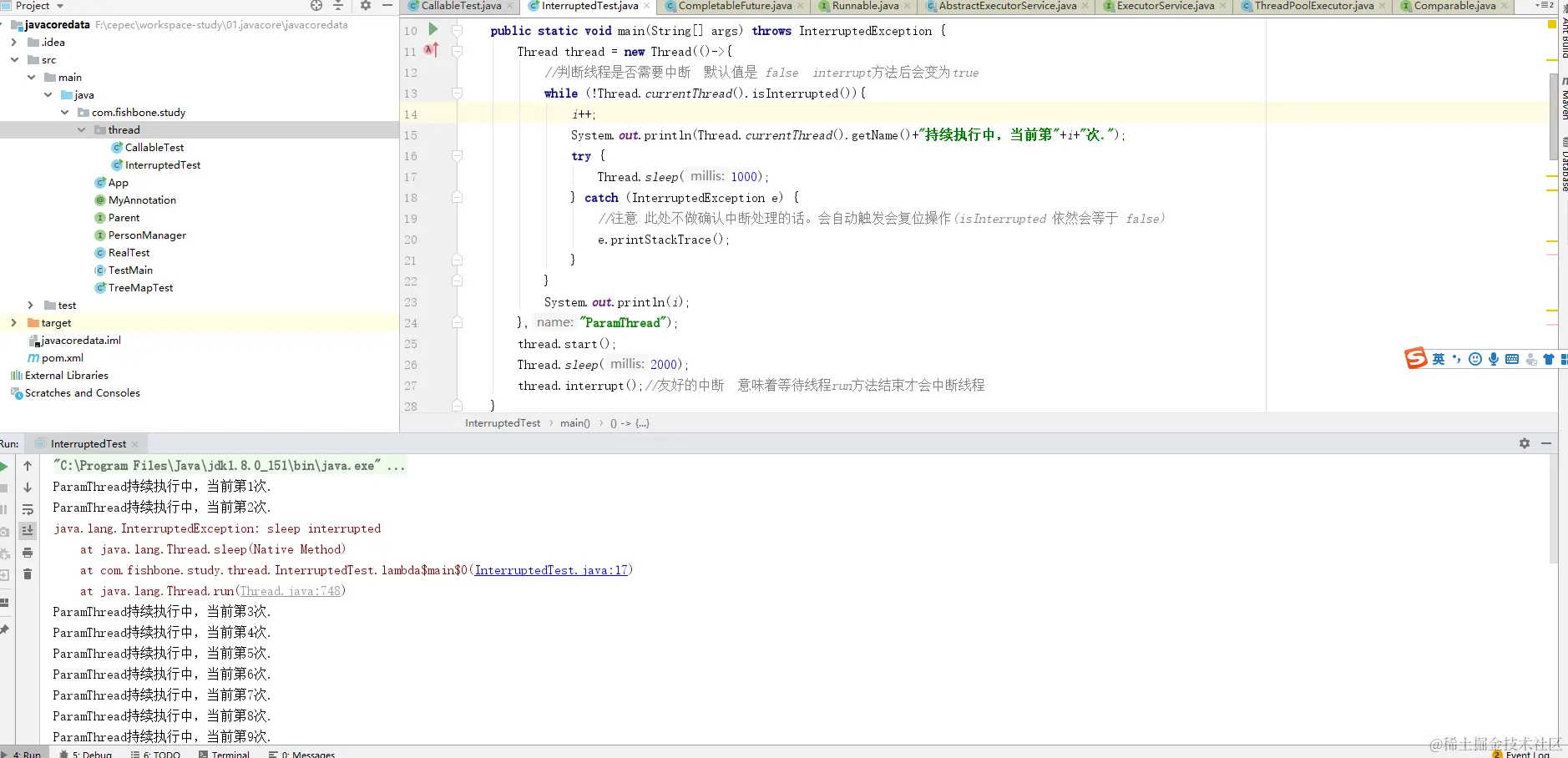Switch to CallableTest.java tab
This screenshot has height=758, width=1568.
tap(460, 6)
